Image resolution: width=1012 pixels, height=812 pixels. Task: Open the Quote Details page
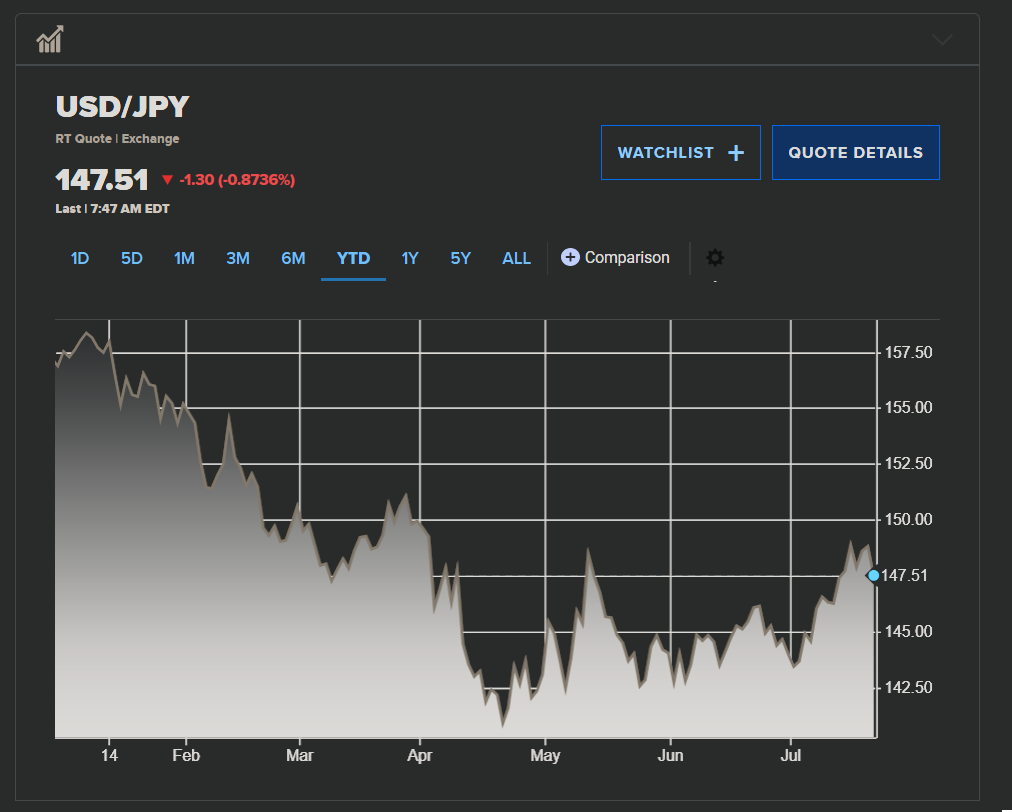[855, 153]
